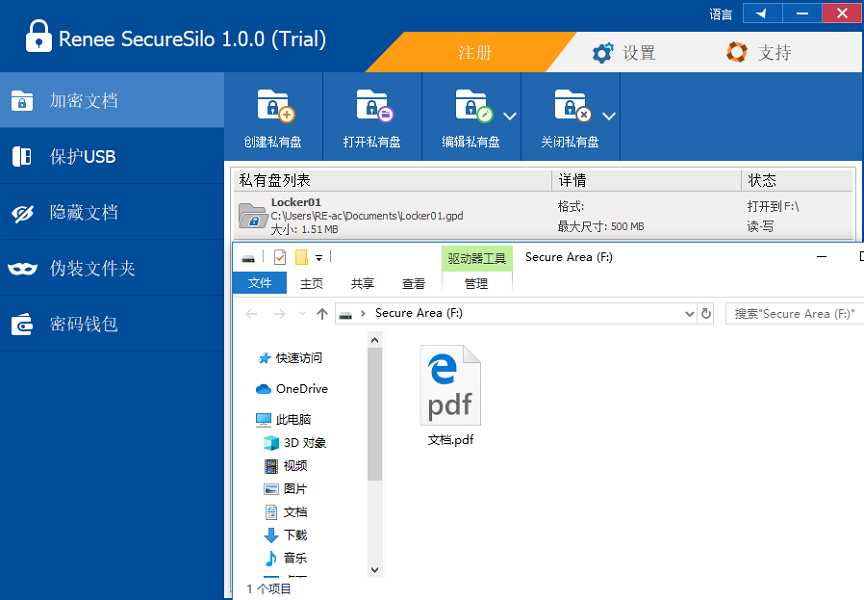Select 快速访问 in the navigation pane
This screenshot has width=864, height=600.
290,358
